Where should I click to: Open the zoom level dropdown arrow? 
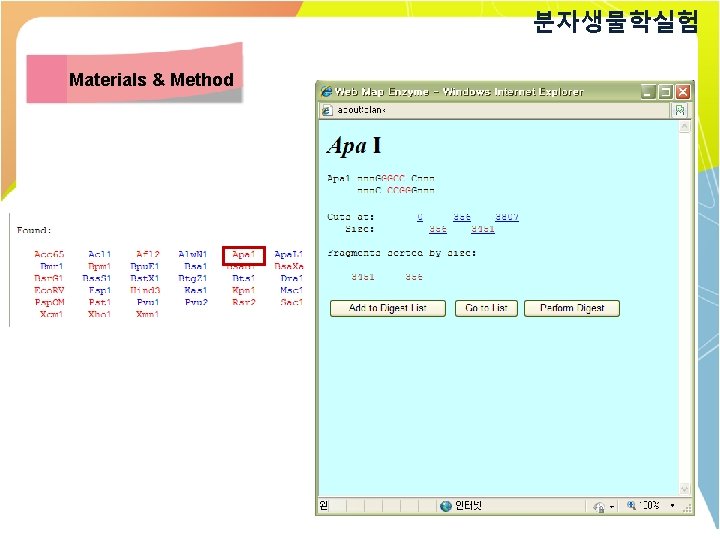point(672,506)
